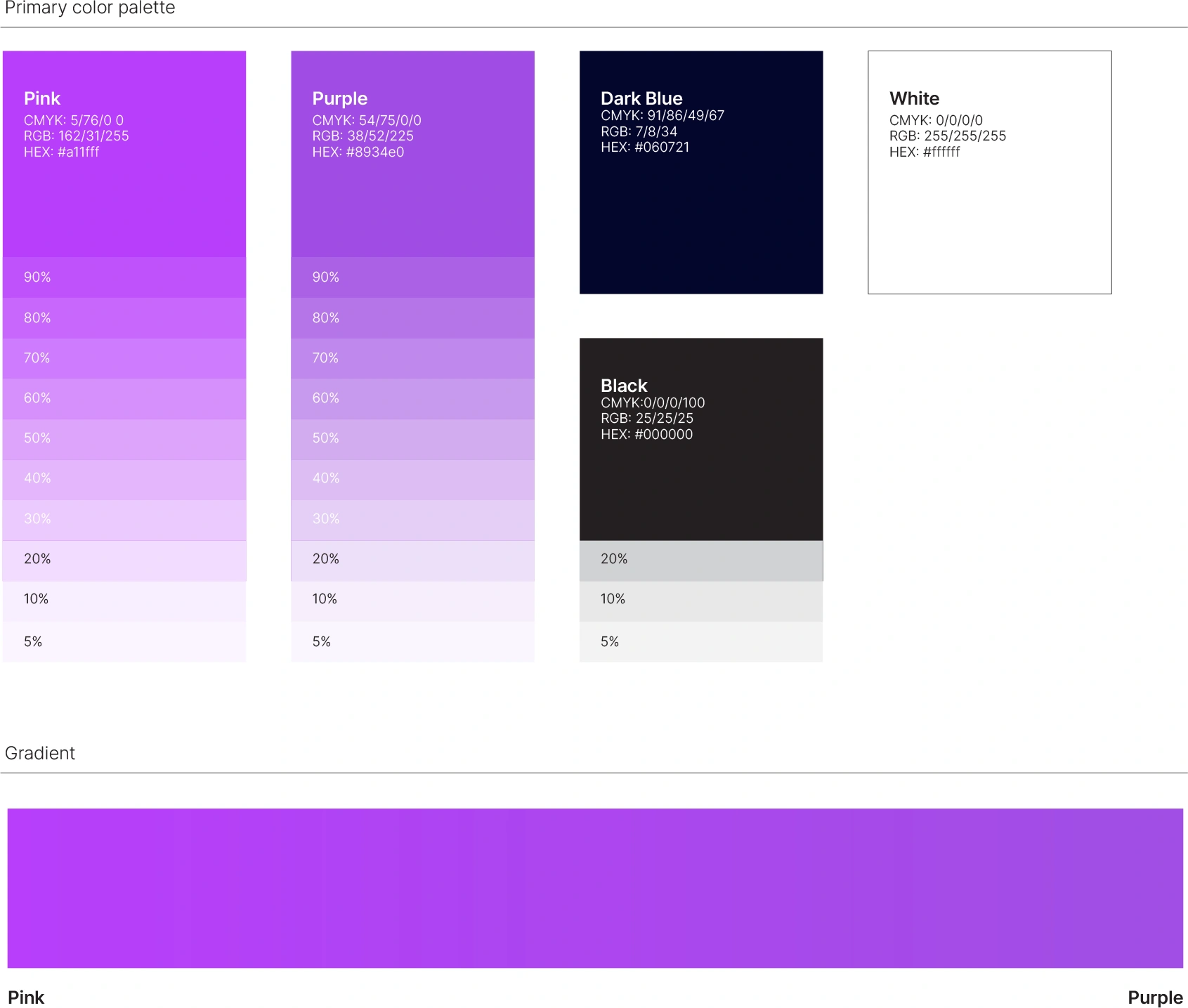Click the Purple 50% tint
Screen dimensions: 1188x1008
412,439
